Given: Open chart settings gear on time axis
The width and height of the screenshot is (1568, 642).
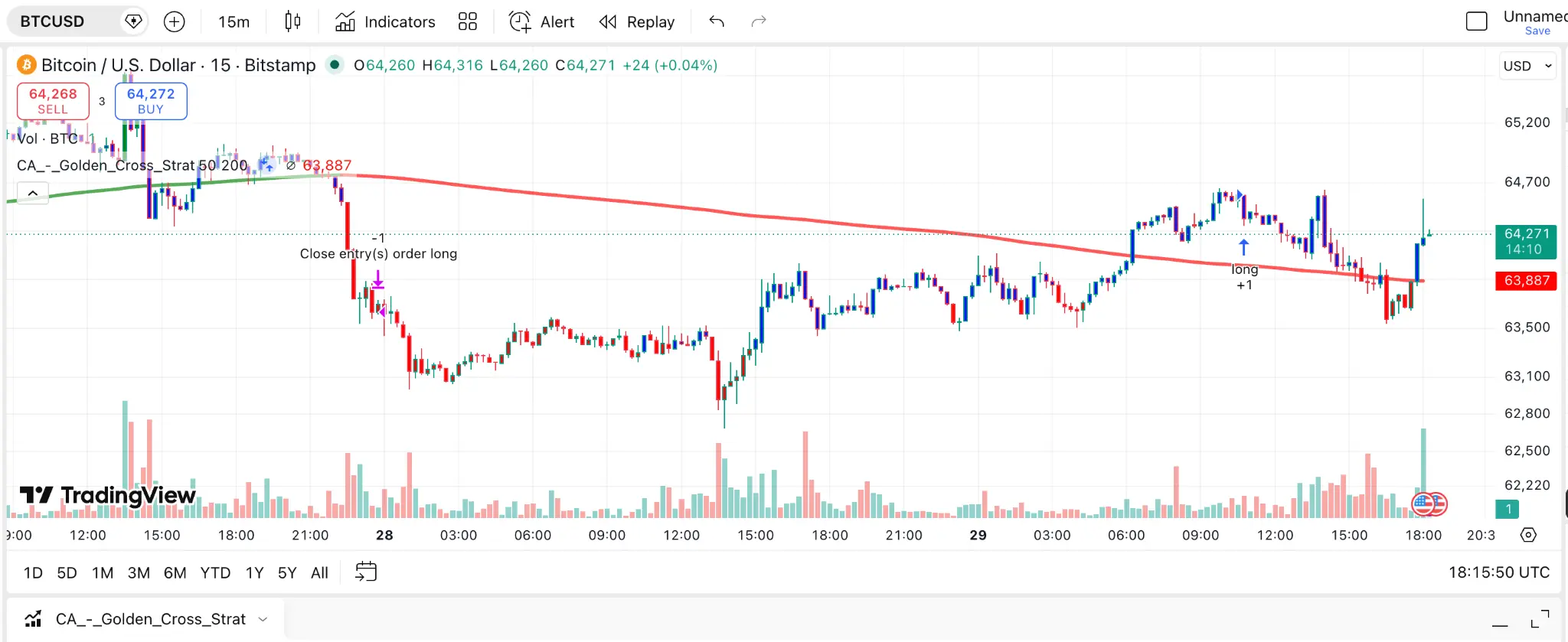Looking at the screenshot, I should (1528, 535).
